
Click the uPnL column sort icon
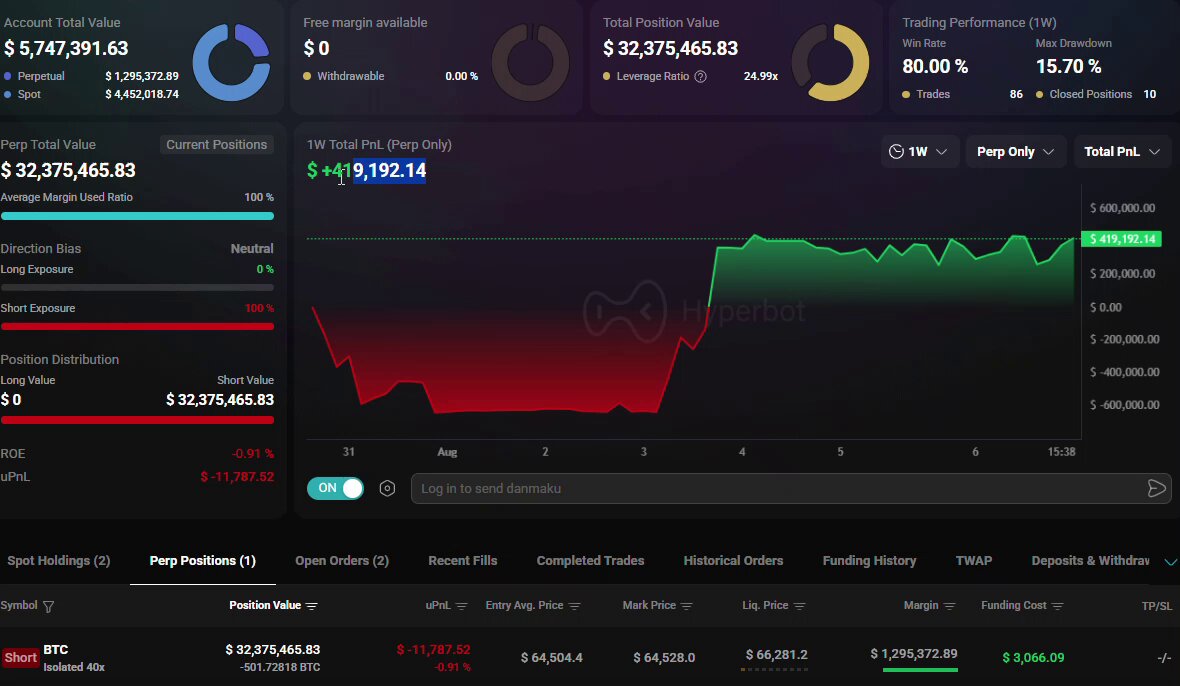click(x=461, y=606)
